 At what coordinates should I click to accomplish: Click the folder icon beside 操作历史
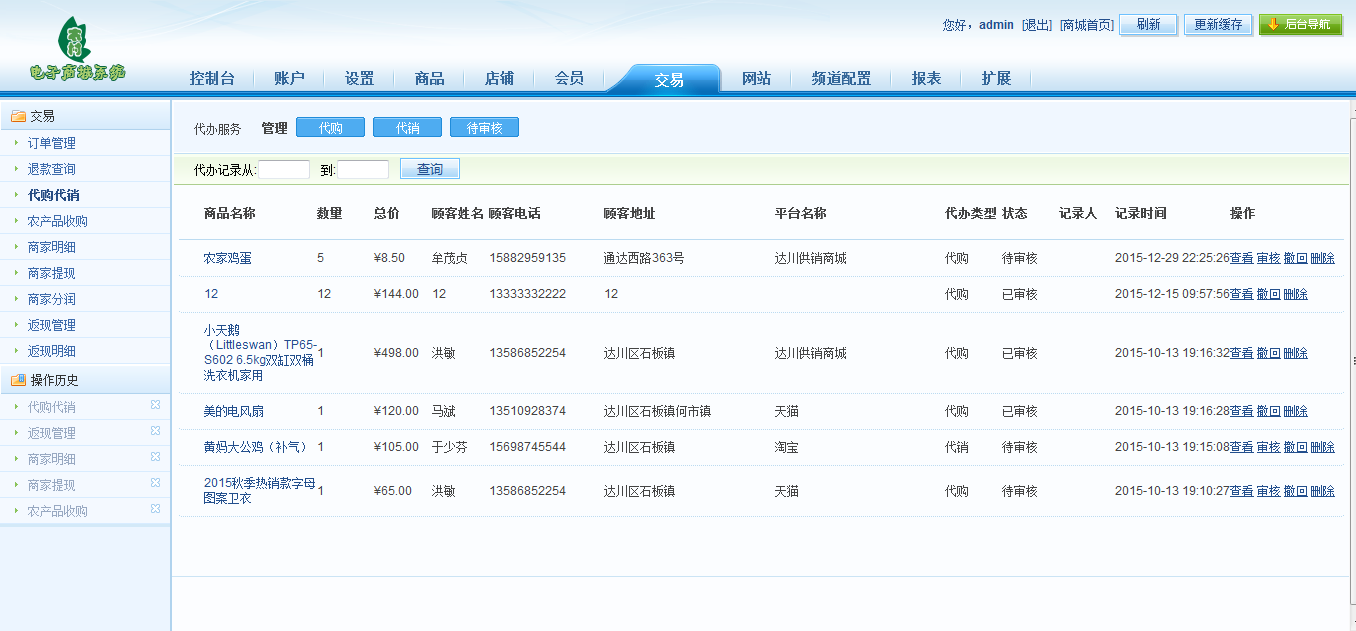[x=17, y=380]
